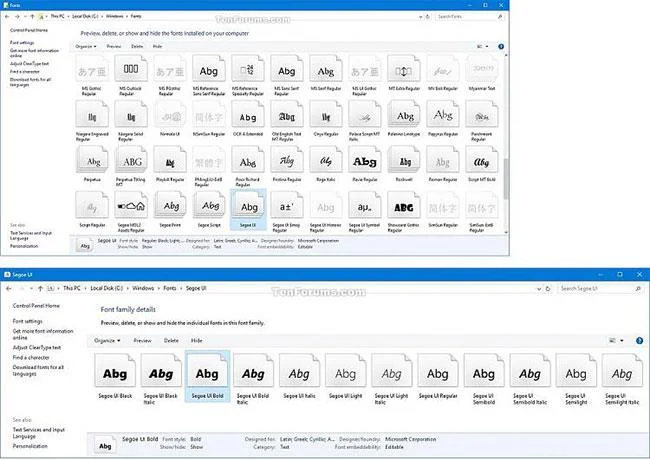This screenshot has height=460, width=650.
Task: Select the Myanmar Text font icon
Action: tap(482, 70)
